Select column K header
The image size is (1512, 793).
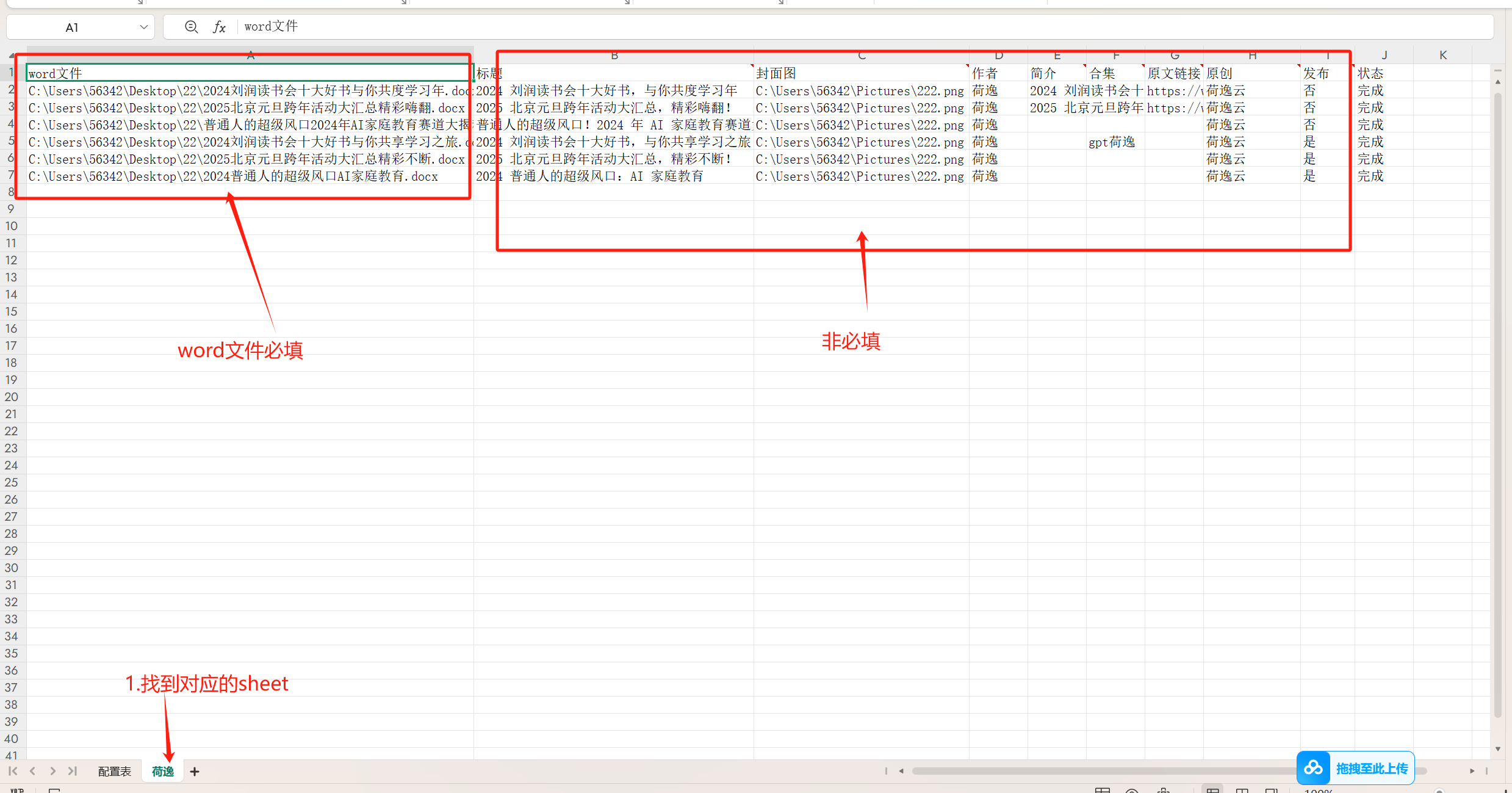pos(1443,56)
